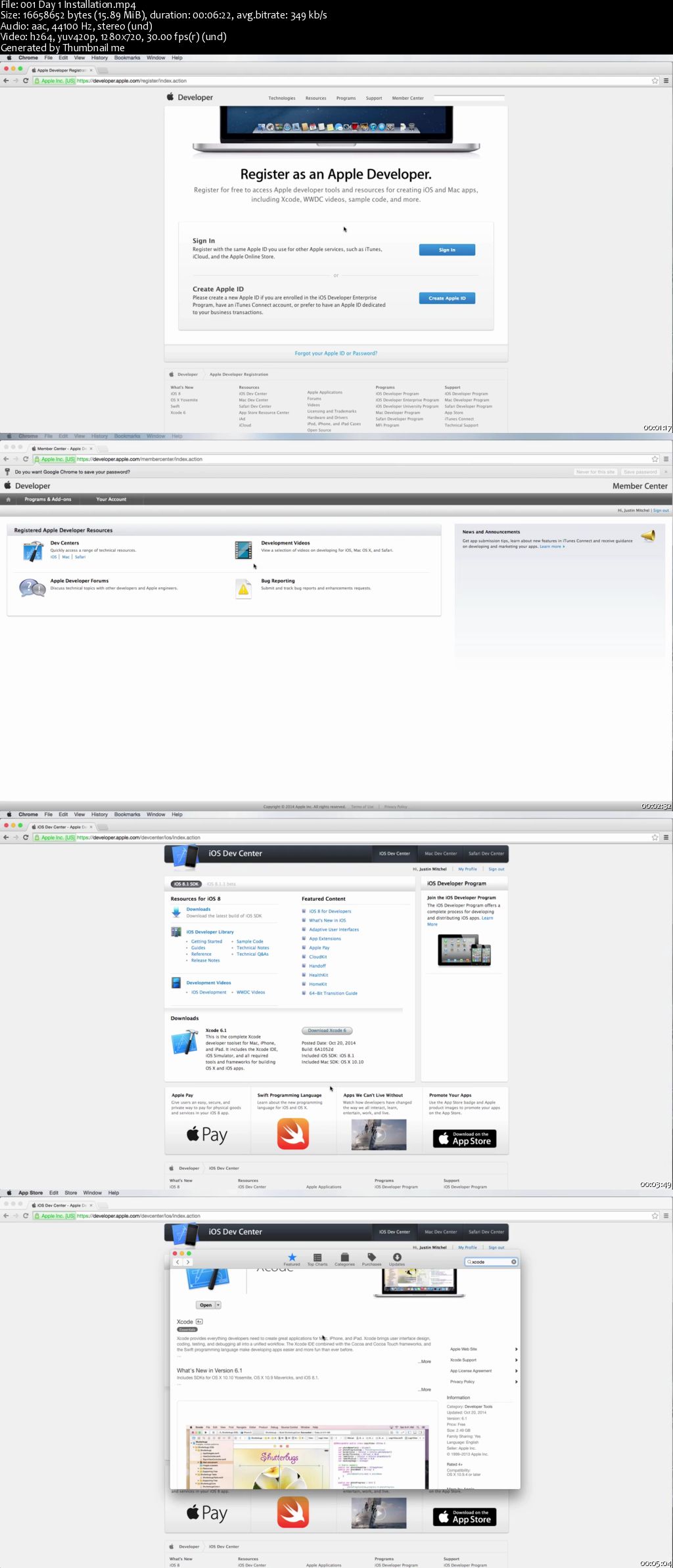Open the iOS link under Dev Centers
The height and width of the screenshot is (1568, 673).
point(54,557)
